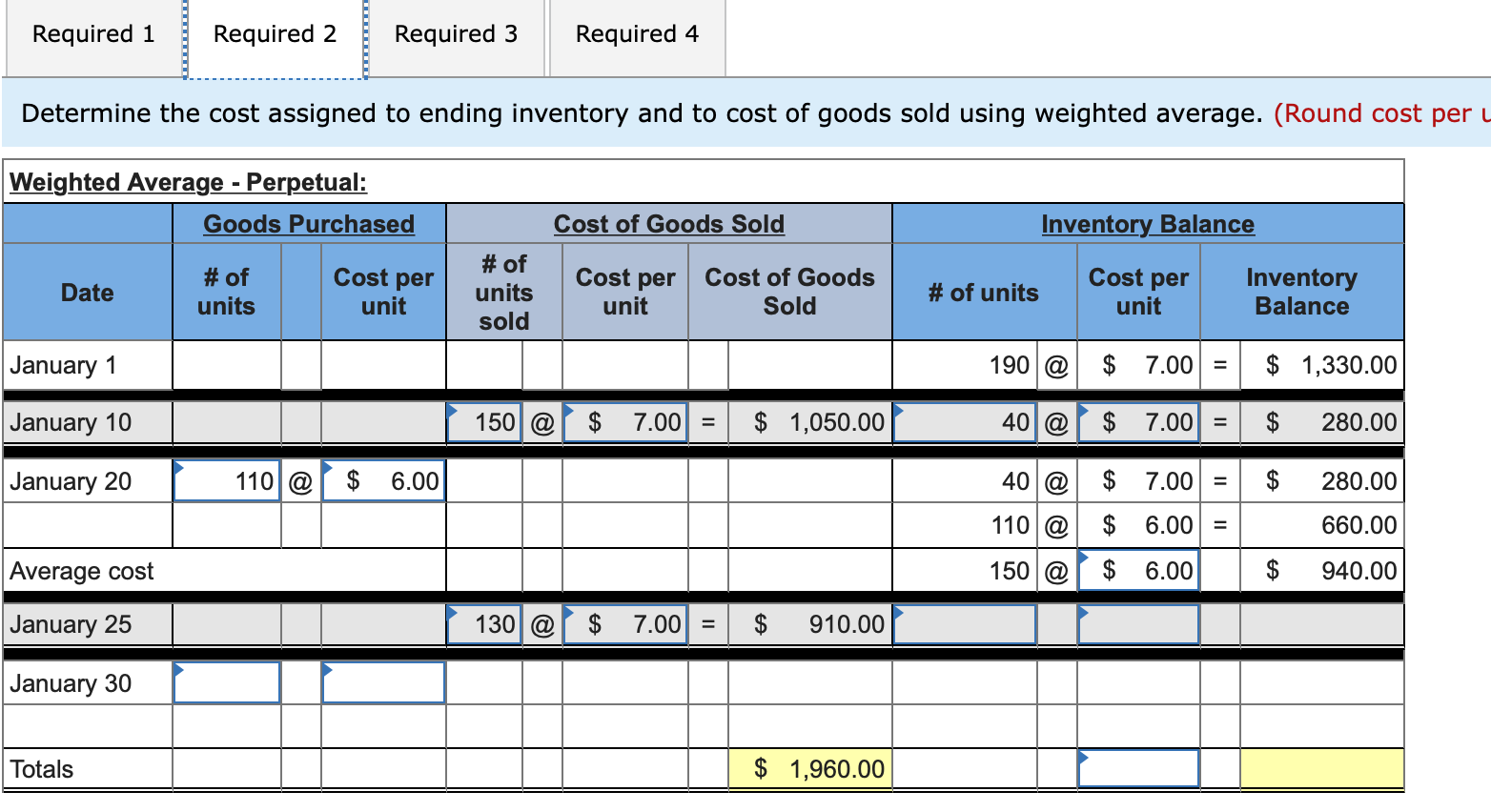Select the January 10 units sold cell showing 150

pyautogui.click(x=484, y=421)
